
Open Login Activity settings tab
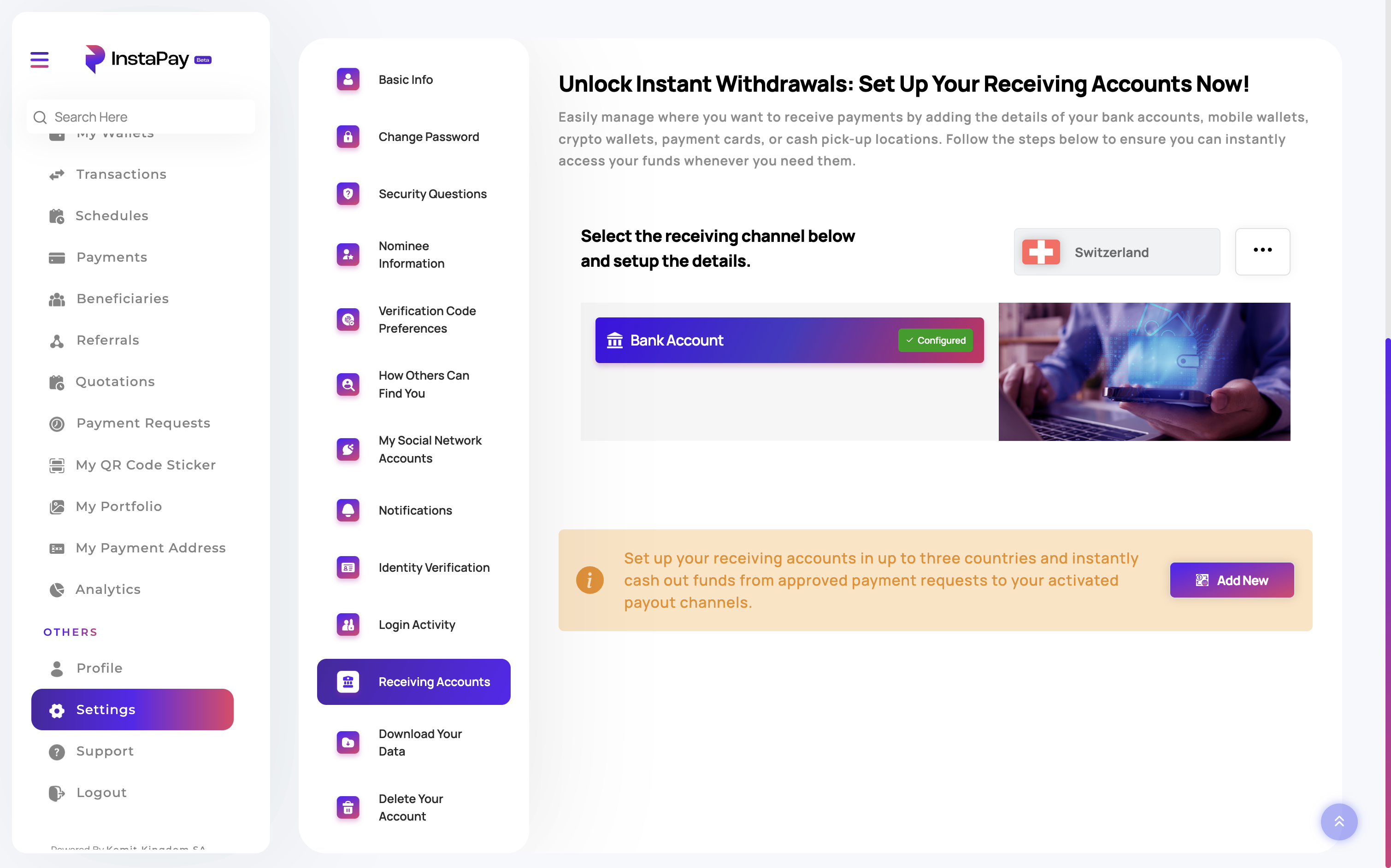coord(416,625)
